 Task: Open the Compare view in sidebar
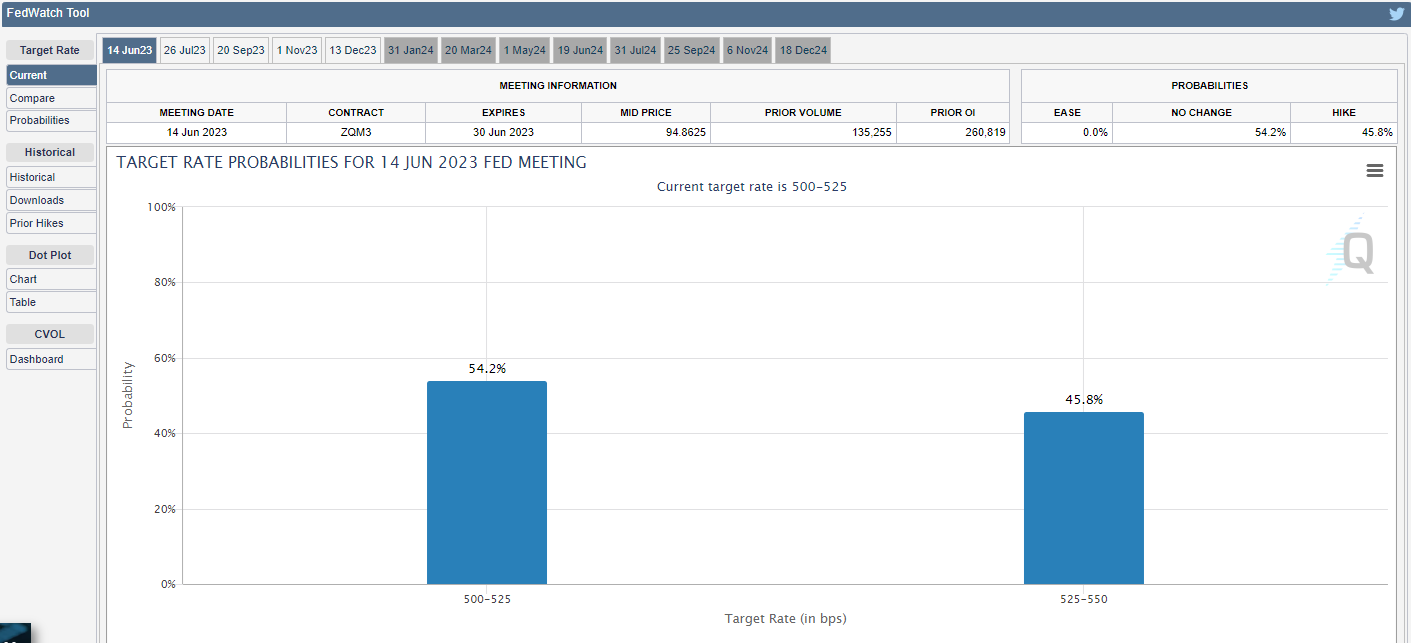(x=51, y=98)
